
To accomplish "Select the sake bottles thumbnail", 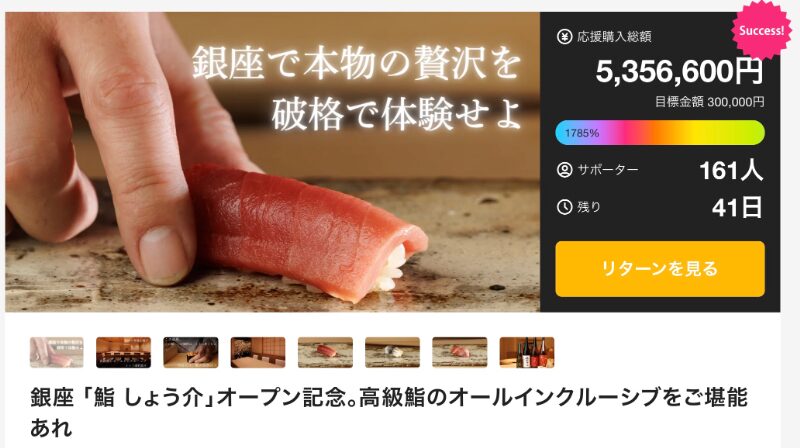I will point(527,352).
